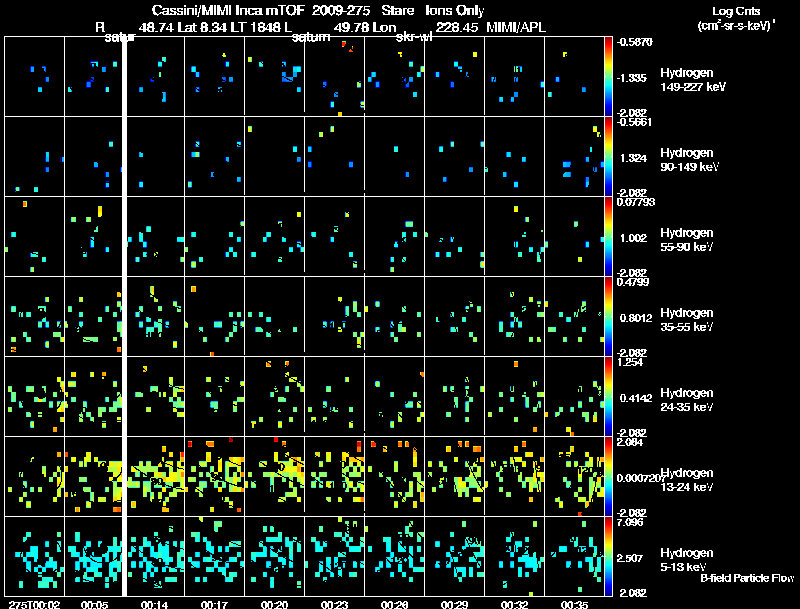The height and width of the screenshot is (609, 800).
Task: Click the '00:20' time label
Action: 274,604
